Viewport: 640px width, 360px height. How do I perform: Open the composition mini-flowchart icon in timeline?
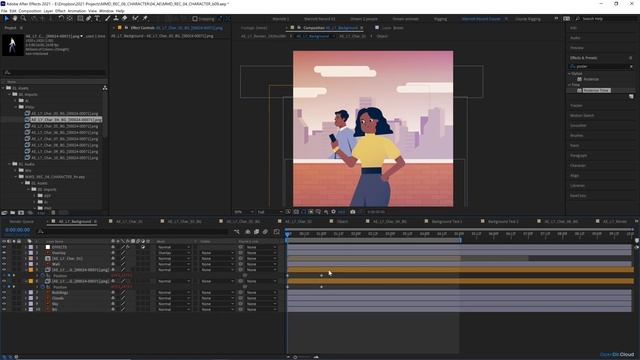(x=237, y=231)
